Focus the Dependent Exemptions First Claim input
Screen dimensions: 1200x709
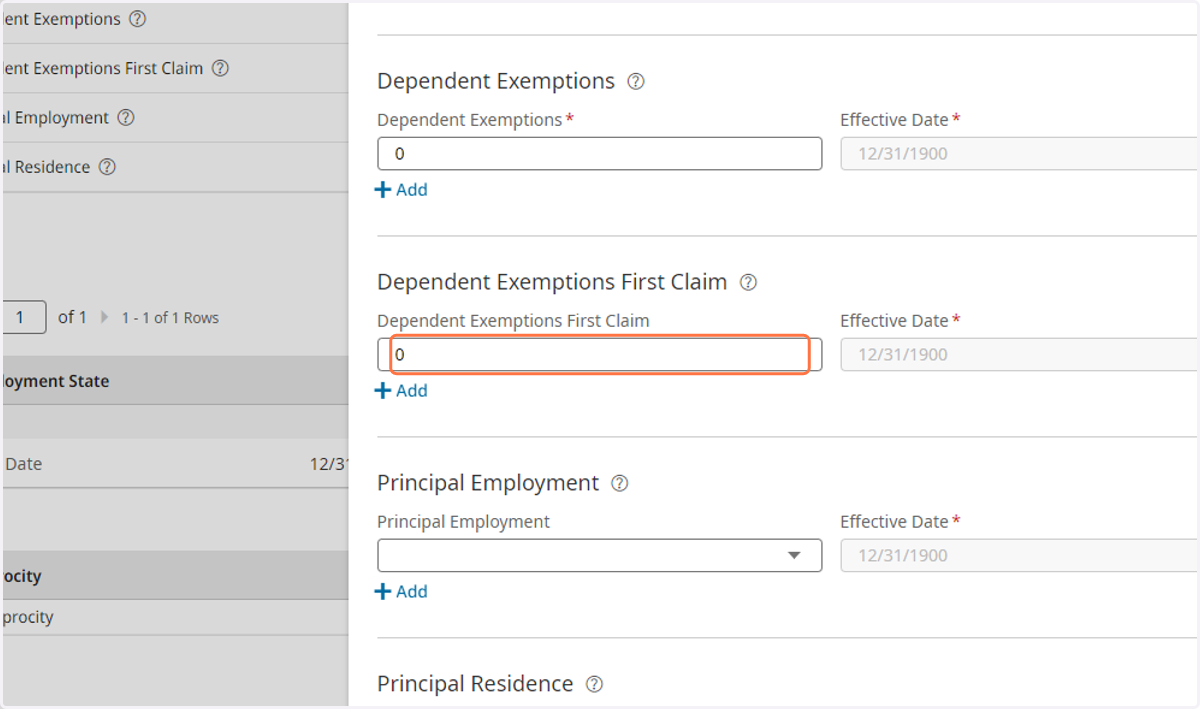click(x=600, y=355)
